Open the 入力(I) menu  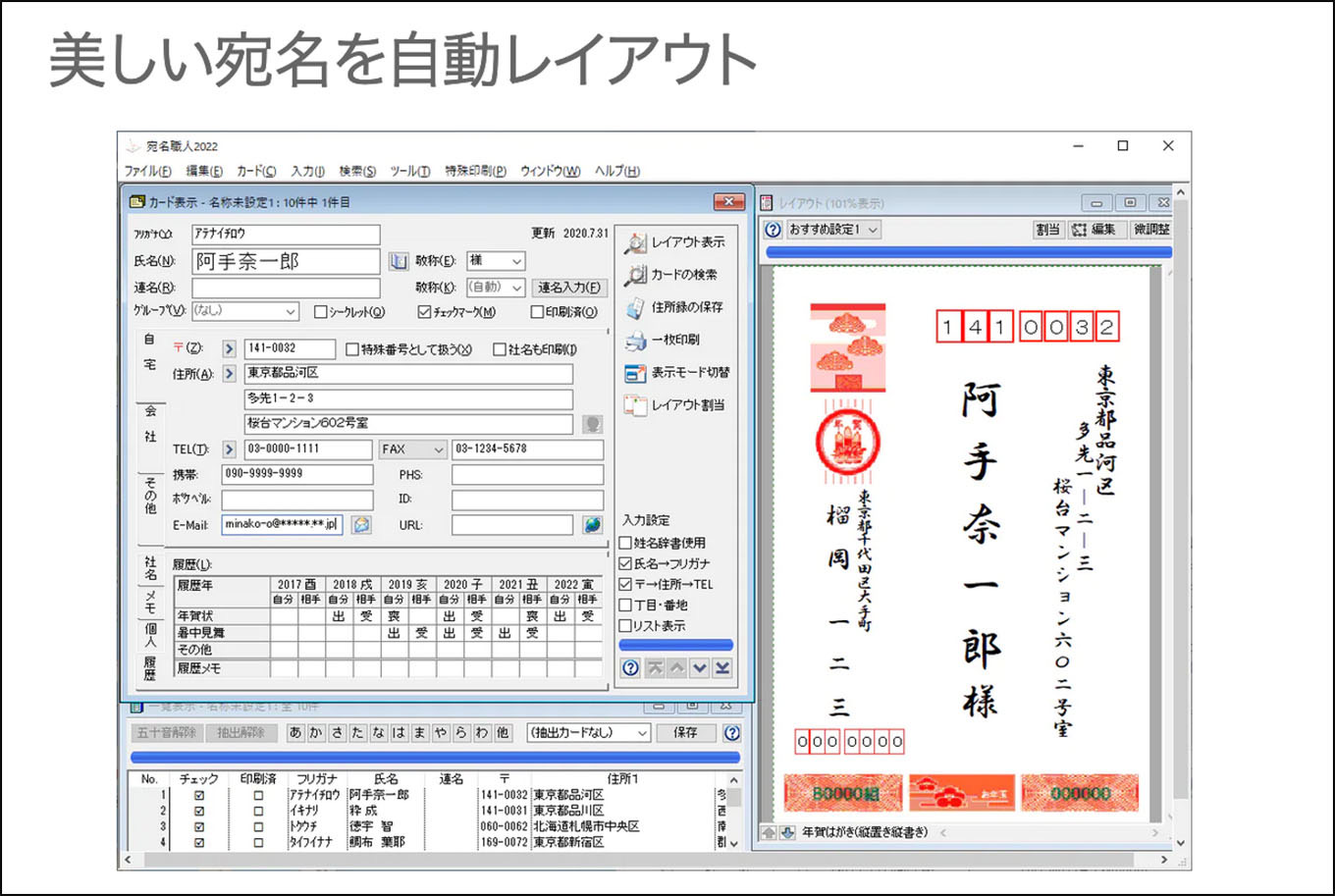(x=307, y=171)
